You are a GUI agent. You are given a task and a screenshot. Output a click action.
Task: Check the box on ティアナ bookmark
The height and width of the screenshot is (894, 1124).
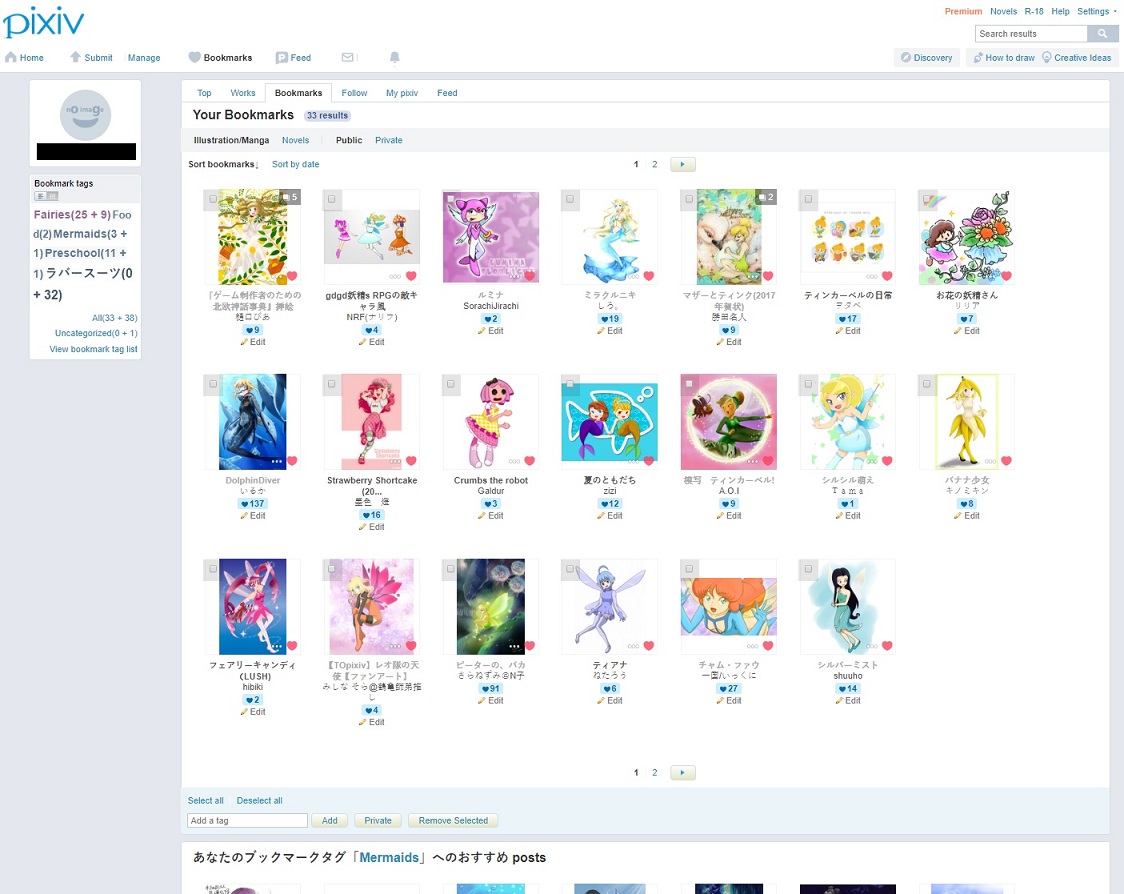pyautogui.click(x=570, y=569)
